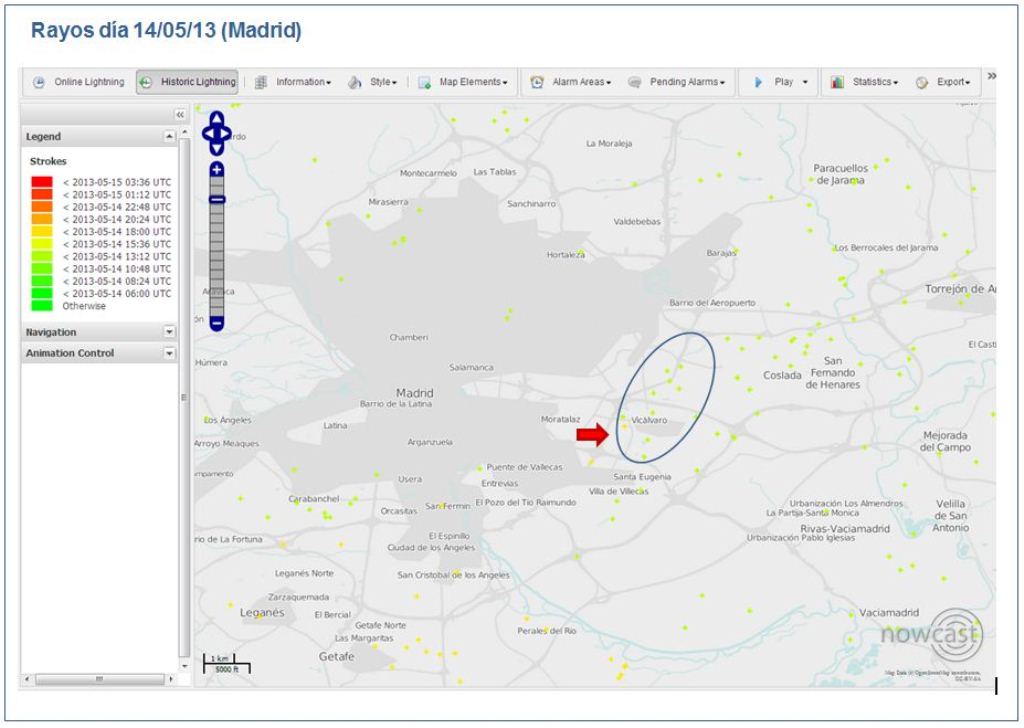Expand the Animation Control section

click(x=169, y=353)
